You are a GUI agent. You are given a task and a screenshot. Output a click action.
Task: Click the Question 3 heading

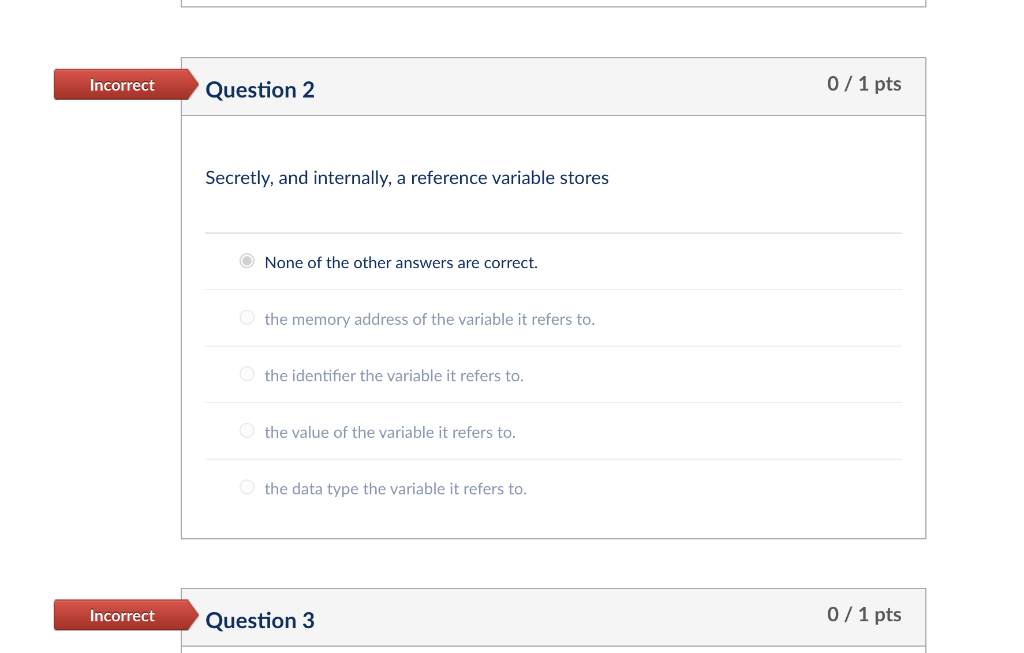[260, 620]
